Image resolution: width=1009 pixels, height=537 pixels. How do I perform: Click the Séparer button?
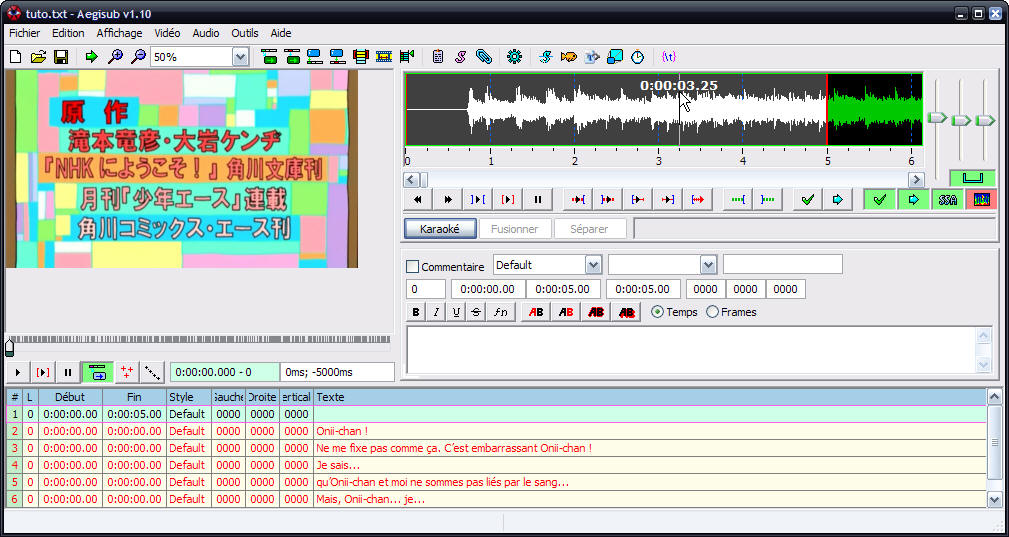(589, 229)
